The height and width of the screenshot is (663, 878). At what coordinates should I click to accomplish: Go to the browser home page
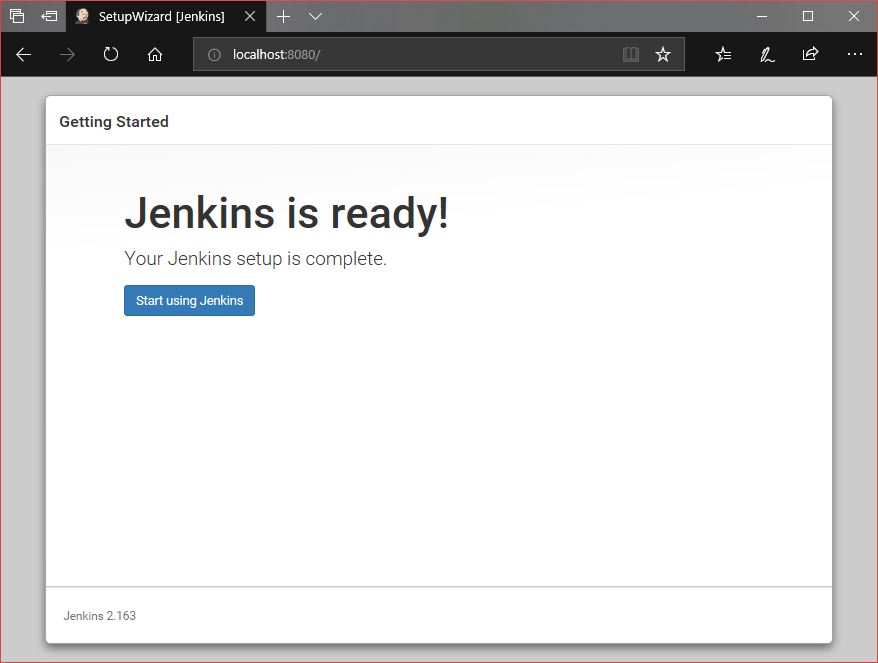[x=155, y=55]
